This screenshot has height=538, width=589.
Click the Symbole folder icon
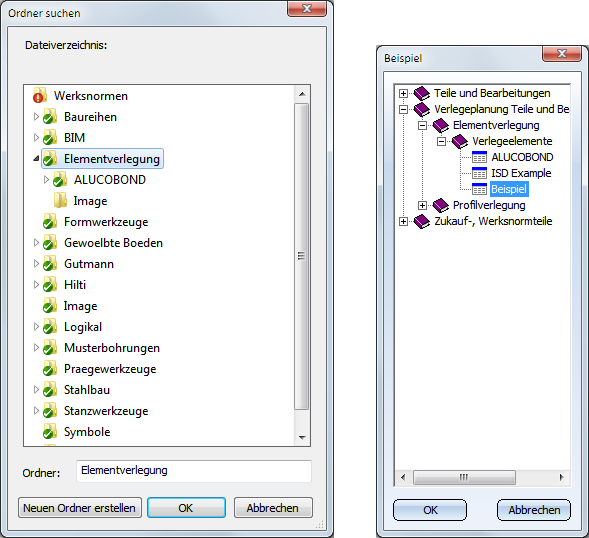(50, 432)
